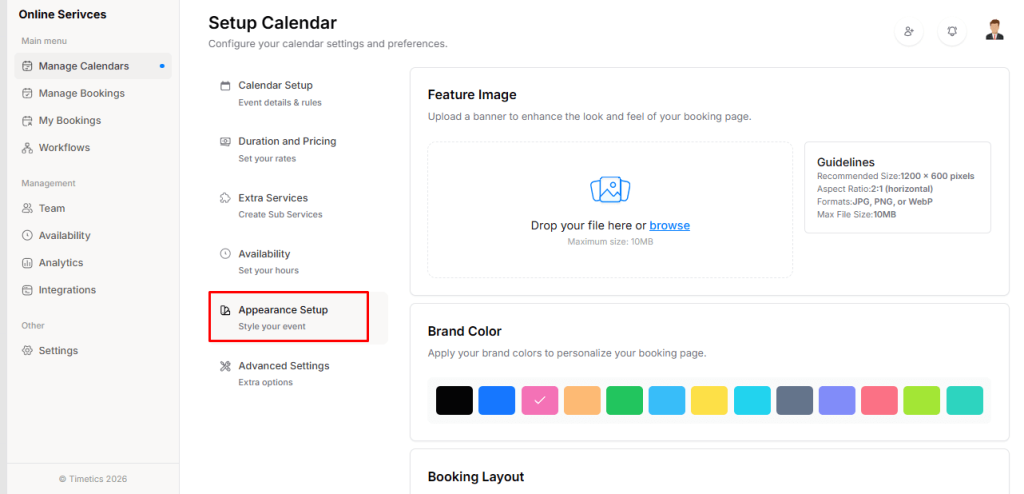1024x494 pixels.
Task: Click the image upload icon in dropzone
Action: (609, 189)
